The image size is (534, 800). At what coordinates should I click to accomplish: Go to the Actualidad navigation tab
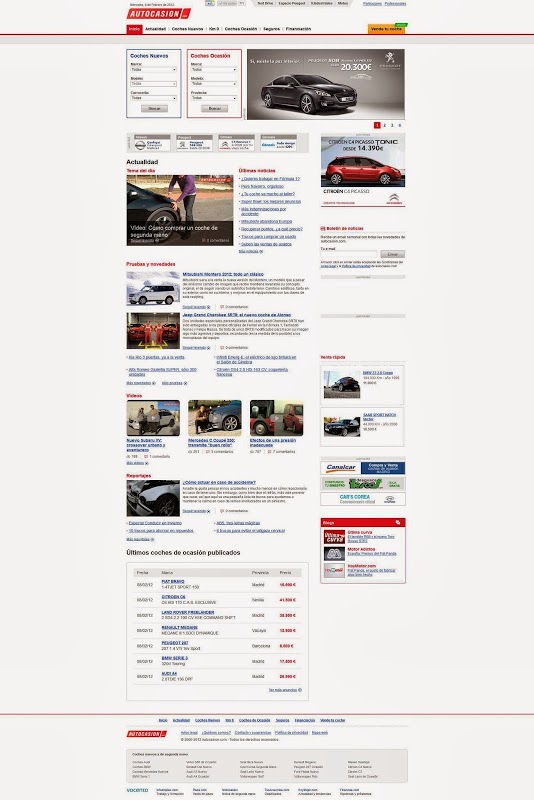156,29
